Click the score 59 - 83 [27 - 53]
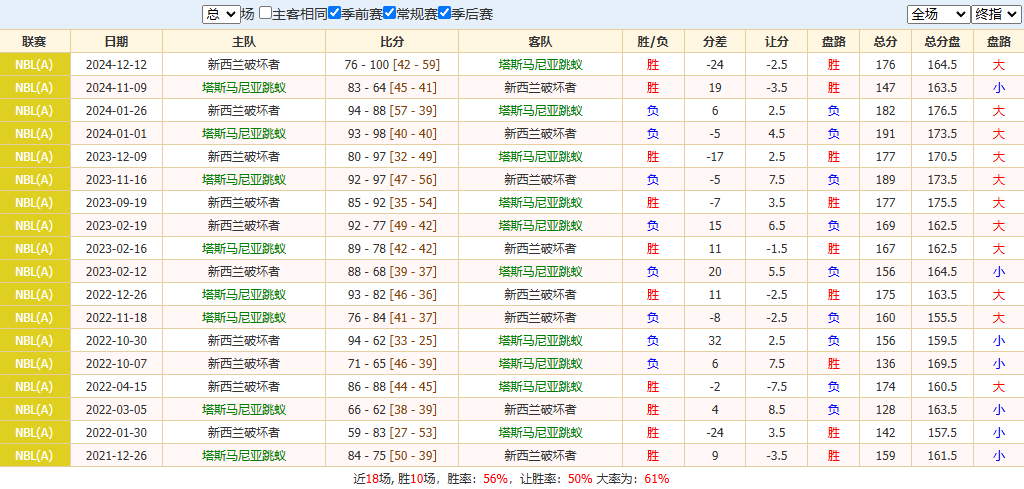The image size is (1024, 489). pyautogui.click(x=392, y=433)
